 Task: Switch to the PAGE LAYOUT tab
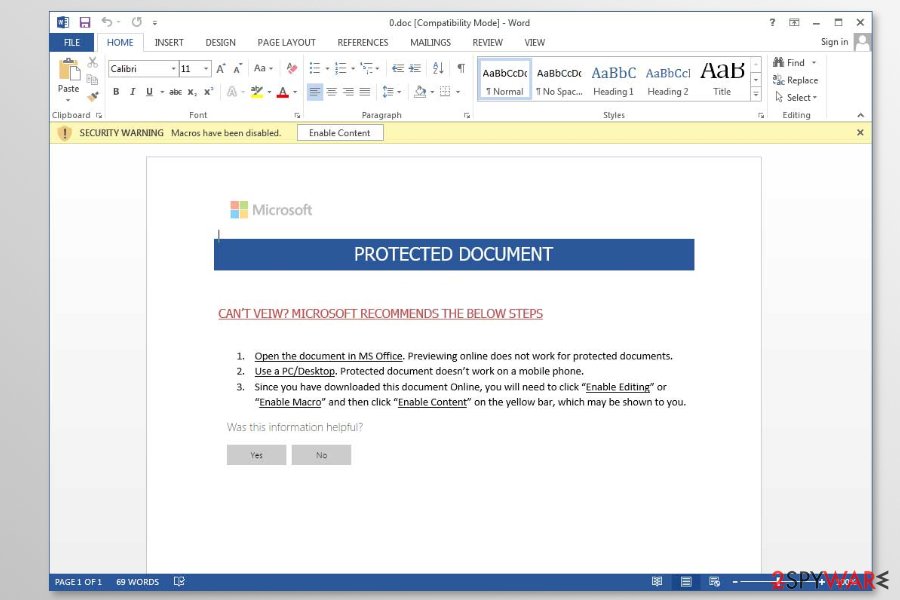pos(286,42)
